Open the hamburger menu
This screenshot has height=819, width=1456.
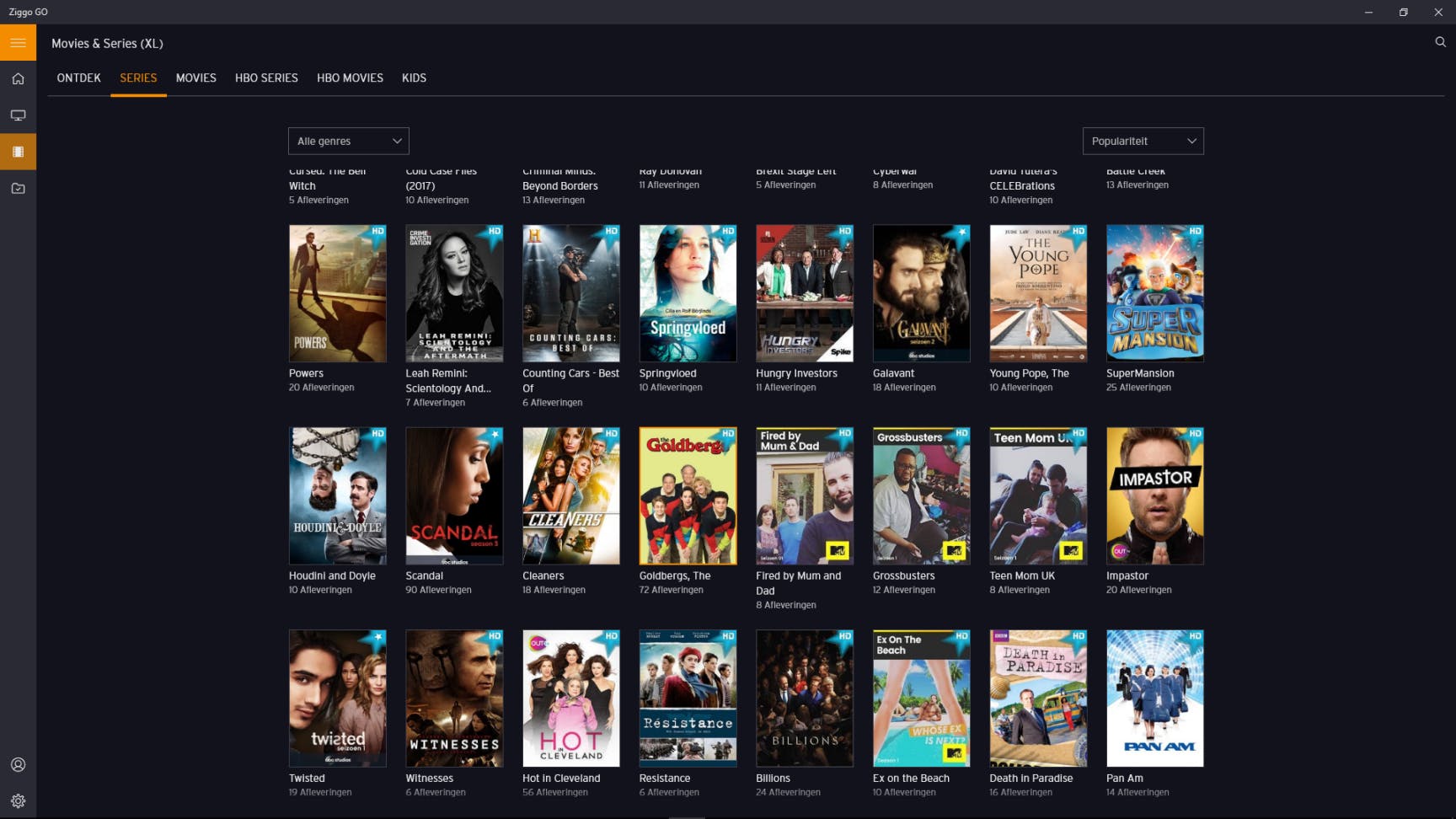pyautogui.click(x=18, y=43)
